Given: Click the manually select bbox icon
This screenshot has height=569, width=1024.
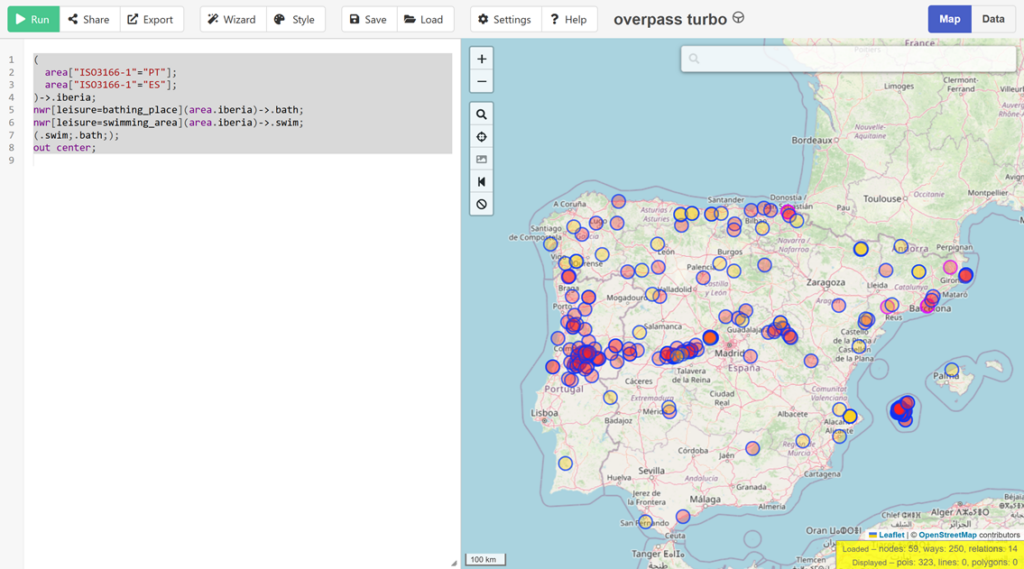Looking at the screenshot, I should point(482,159).
